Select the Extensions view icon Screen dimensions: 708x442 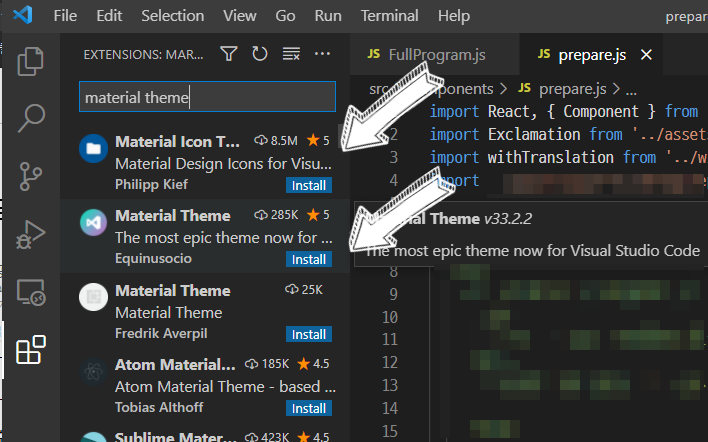(x=30, y=350)
